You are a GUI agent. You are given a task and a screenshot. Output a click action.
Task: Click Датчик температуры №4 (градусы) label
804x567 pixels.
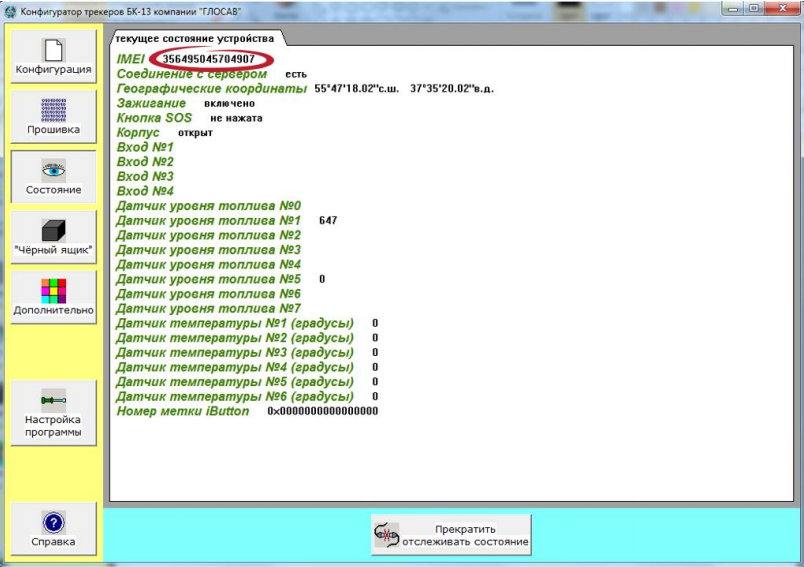(x=235, y=368)
